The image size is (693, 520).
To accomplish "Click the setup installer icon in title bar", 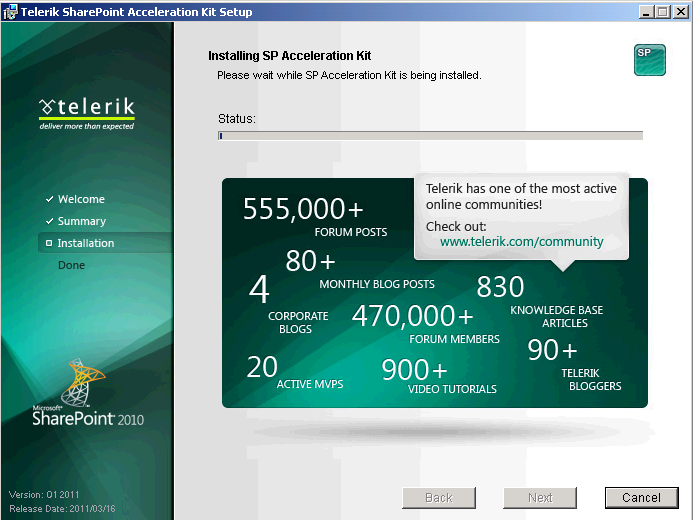I will [x=10, y=11].
